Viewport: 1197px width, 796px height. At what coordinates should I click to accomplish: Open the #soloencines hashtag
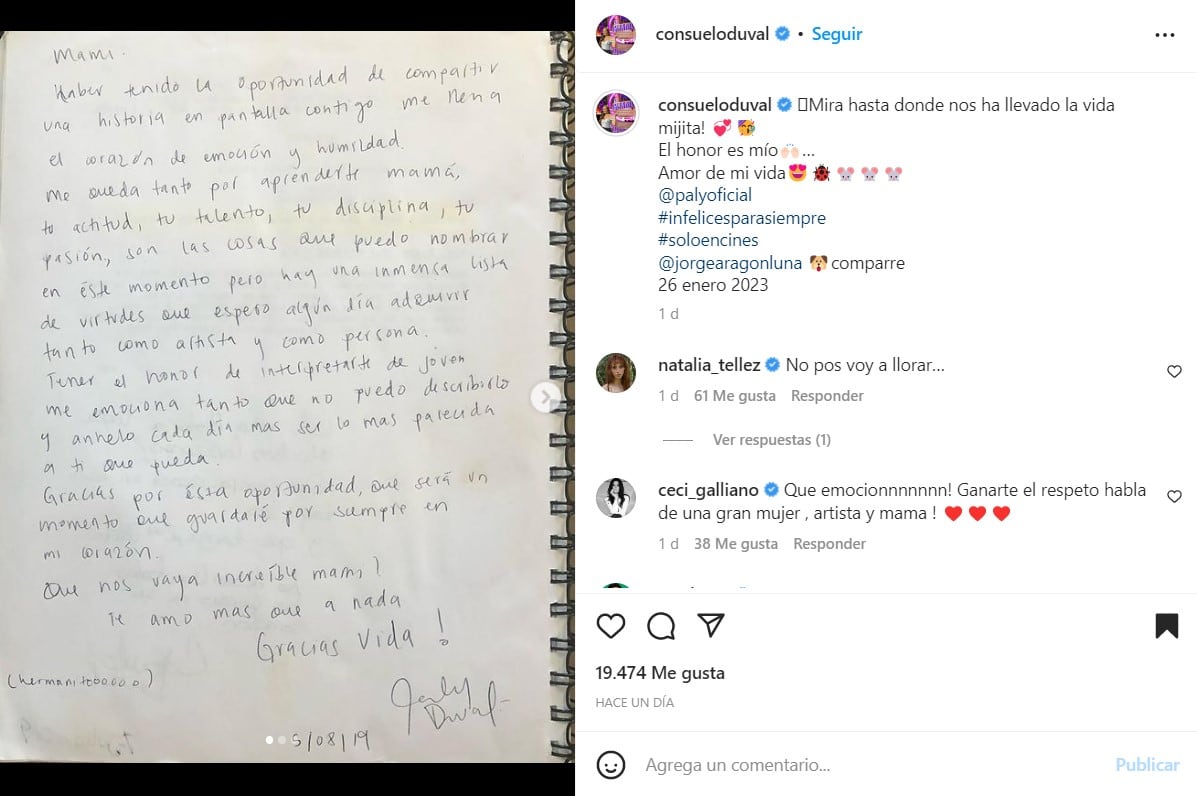[x=708, y=240]
